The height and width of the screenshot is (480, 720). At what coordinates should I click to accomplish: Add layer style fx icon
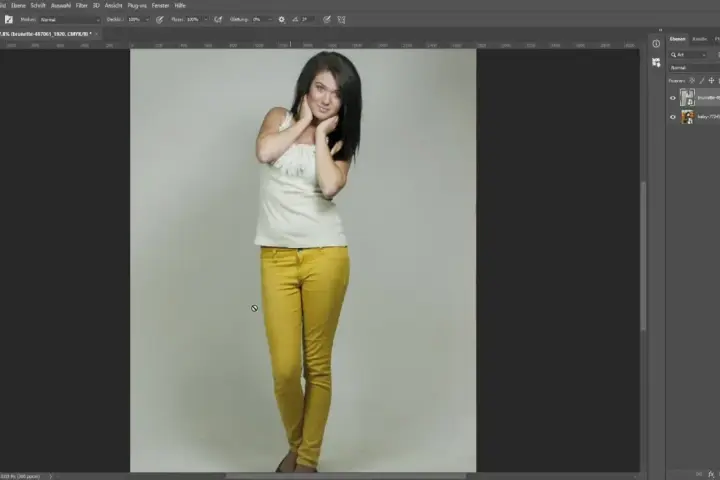711,474
